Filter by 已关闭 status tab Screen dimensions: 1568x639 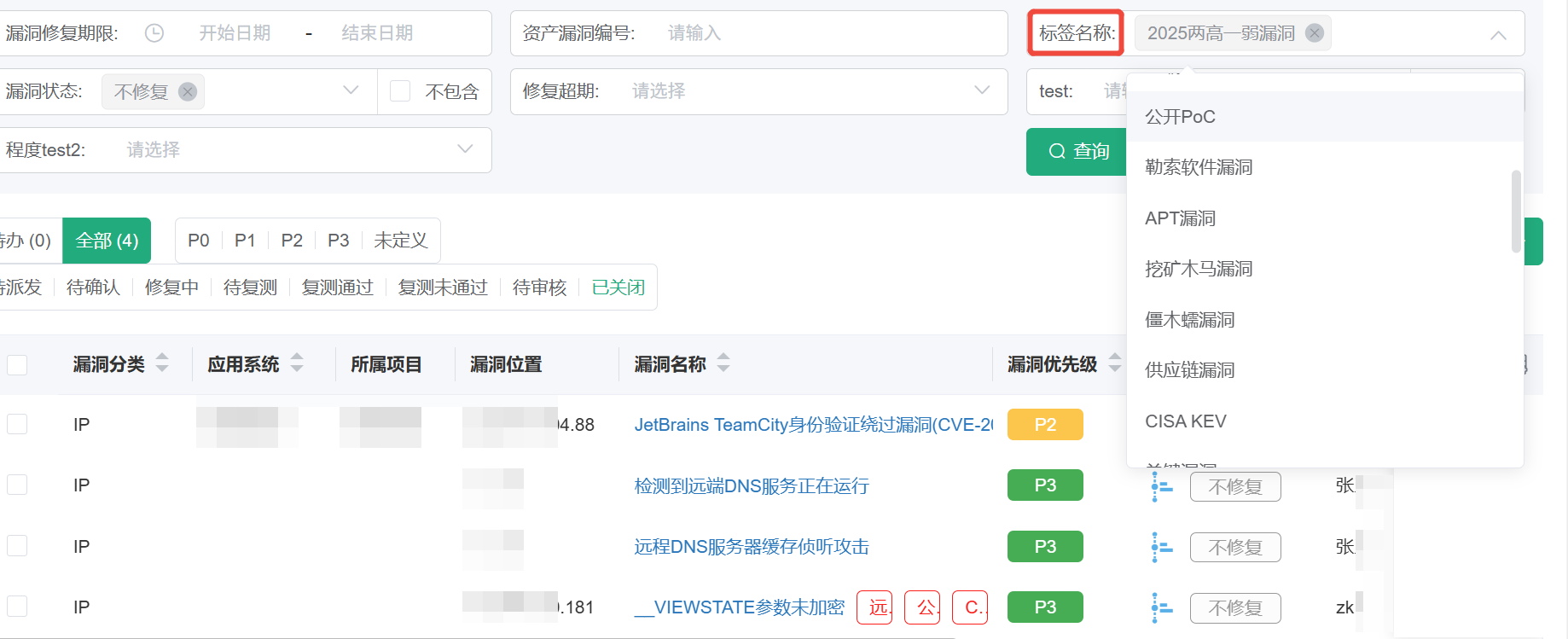618,288
